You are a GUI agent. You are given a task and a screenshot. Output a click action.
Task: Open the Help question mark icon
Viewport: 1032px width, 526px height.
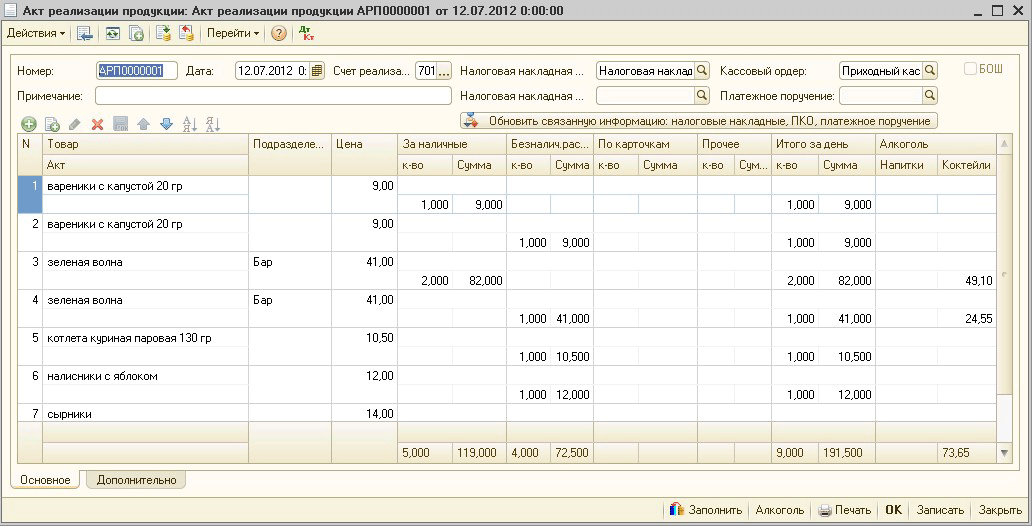point(279,33)
